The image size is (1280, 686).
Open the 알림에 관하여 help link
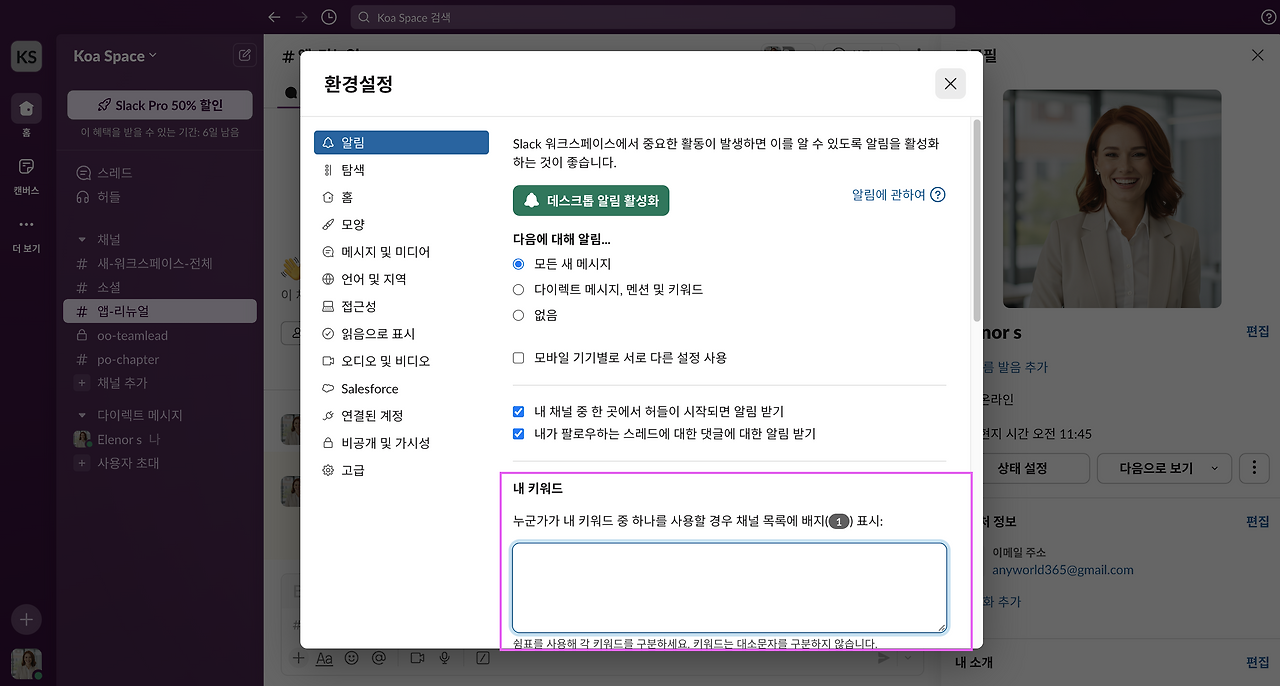888,194
